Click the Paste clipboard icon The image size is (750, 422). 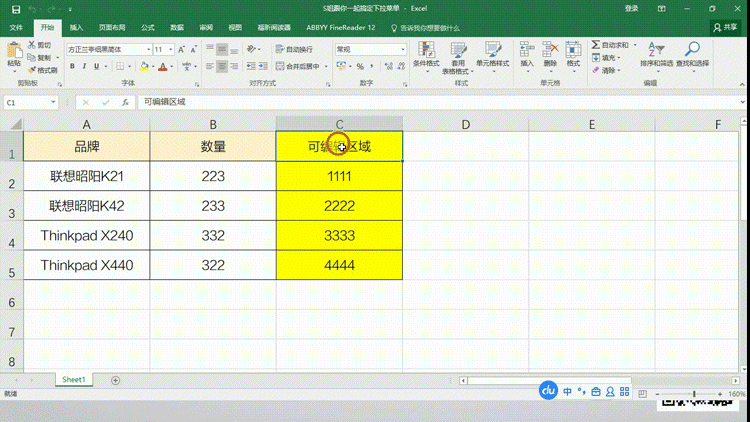(14, 51)
